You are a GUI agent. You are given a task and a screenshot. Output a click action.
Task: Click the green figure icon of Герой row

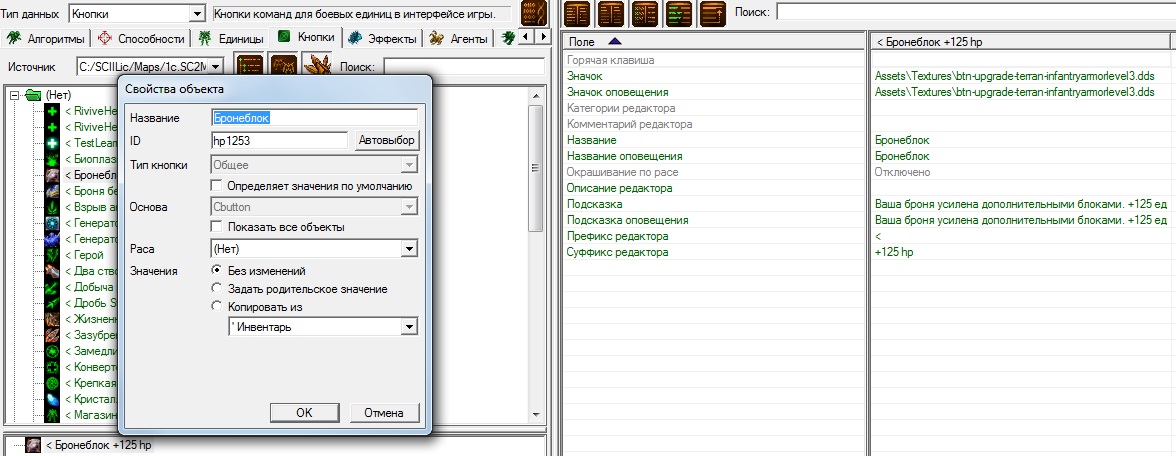coord(53,255)
